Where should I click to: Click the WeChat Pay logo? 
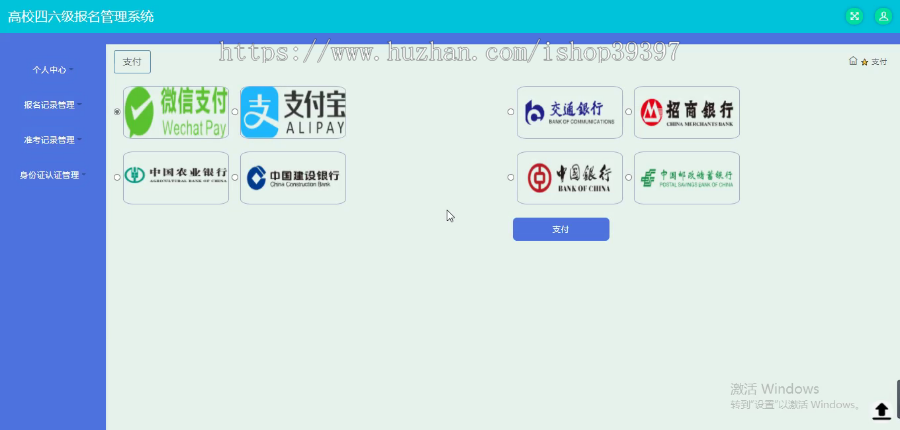[176, 113]
